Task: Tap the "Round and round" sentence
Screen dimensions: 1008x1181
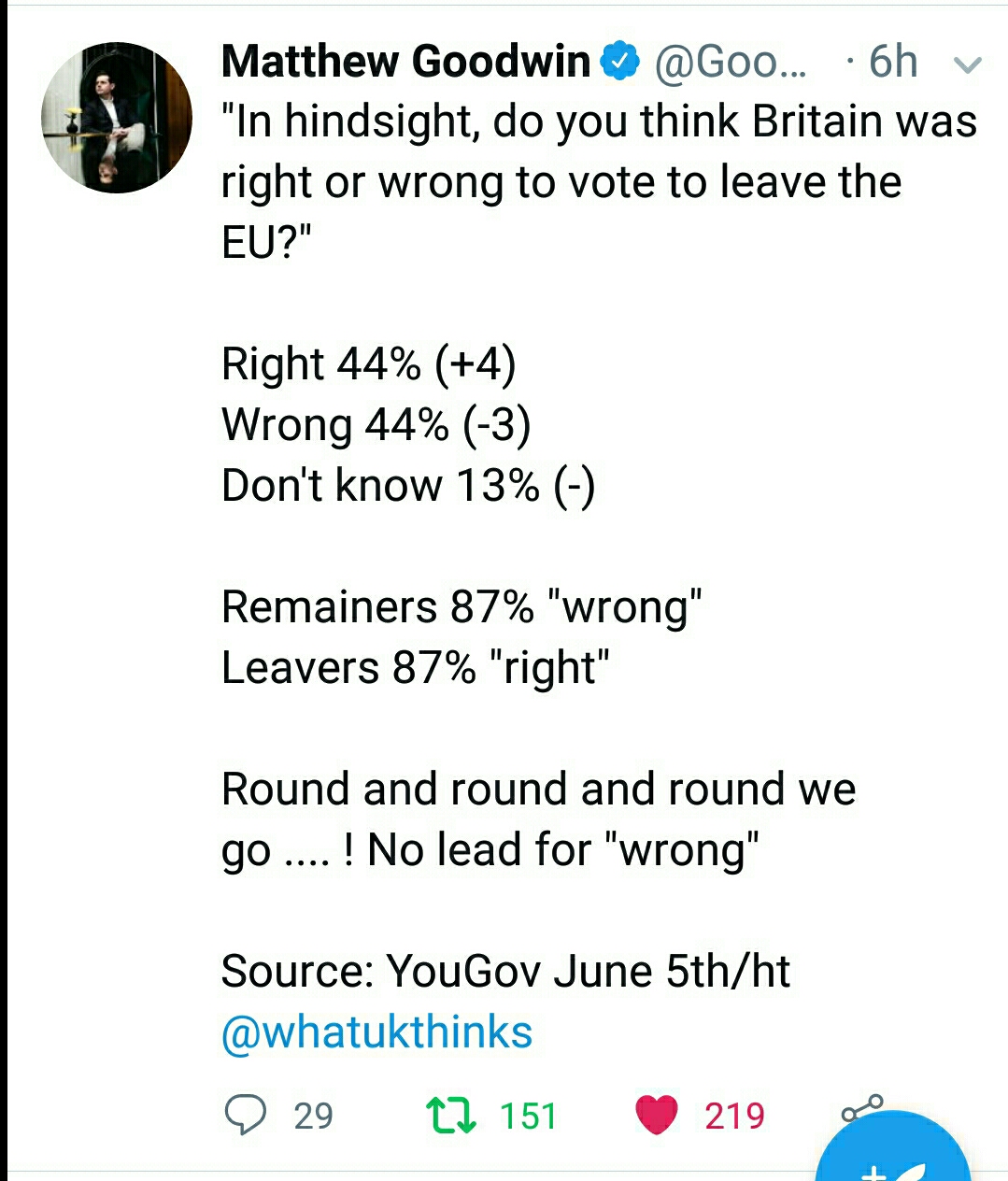Action: coord(538,790)
